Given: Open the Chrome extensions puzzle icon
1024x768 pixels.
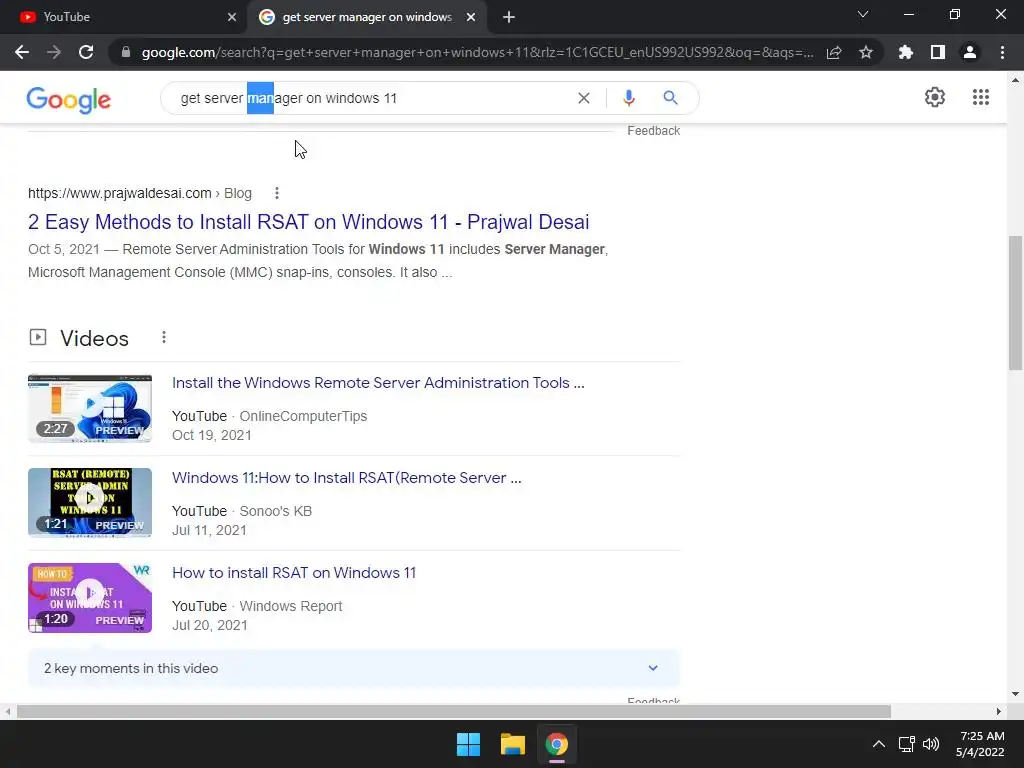Looking at the screenshot, I should click(906, 52).
